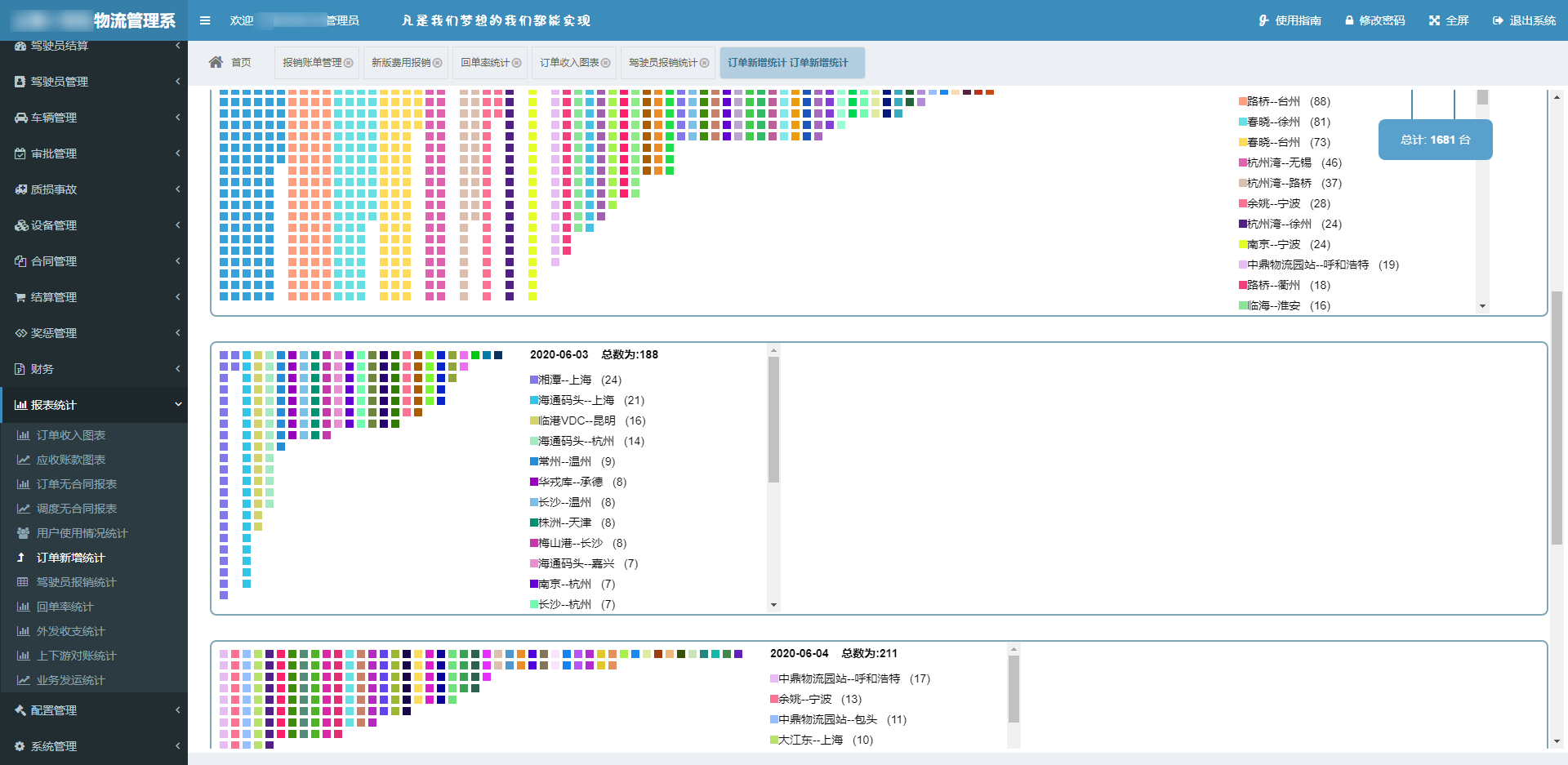The width and height of the screenshot is (1568, 765).
Task: Expand the 设备管理 menu chevron
Action: [x=177, y=225]
